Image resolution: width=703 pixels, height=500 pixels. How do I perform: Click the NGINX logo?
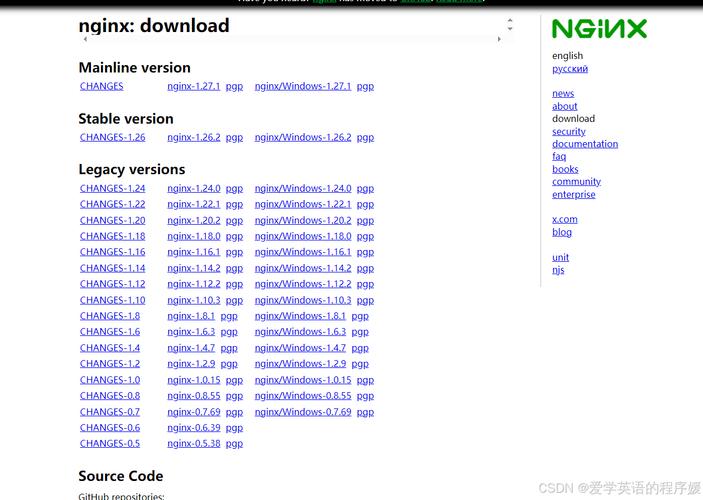point(599,29)
